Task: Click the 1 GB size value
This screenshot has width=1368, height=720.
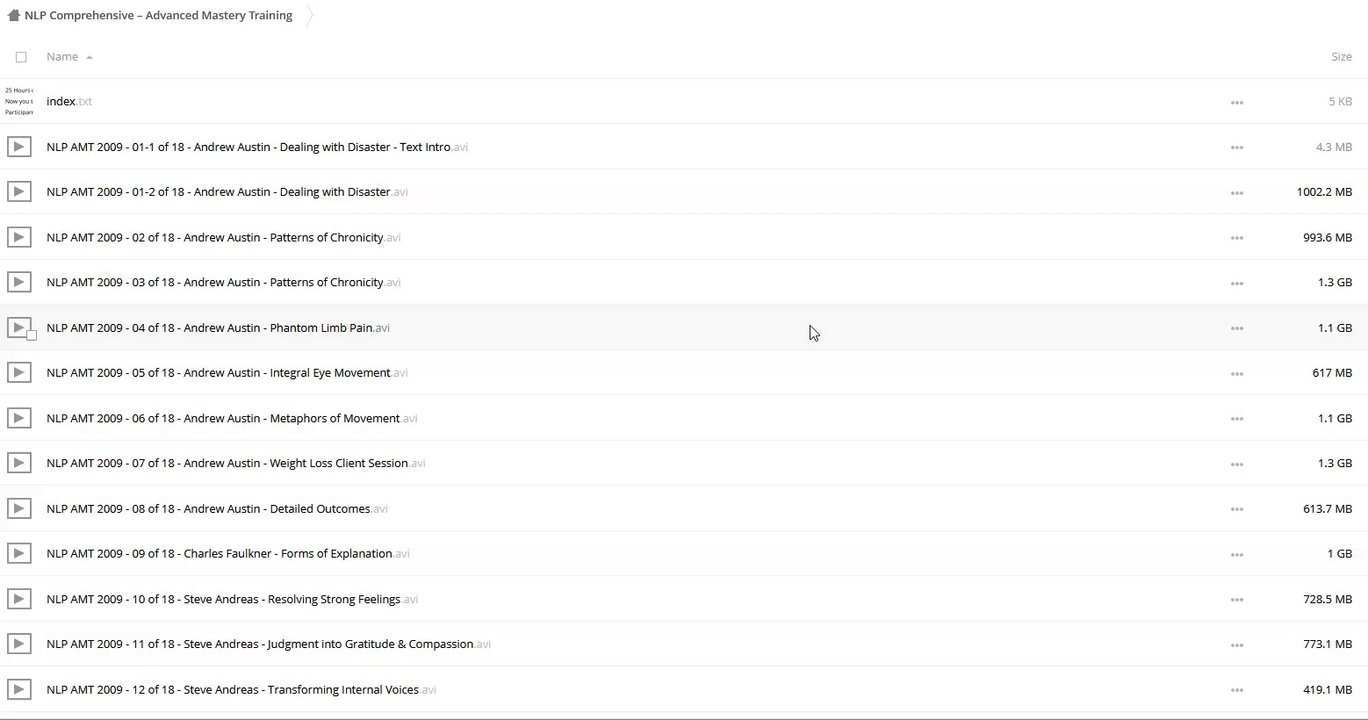Action: [x=1340, y=554]
